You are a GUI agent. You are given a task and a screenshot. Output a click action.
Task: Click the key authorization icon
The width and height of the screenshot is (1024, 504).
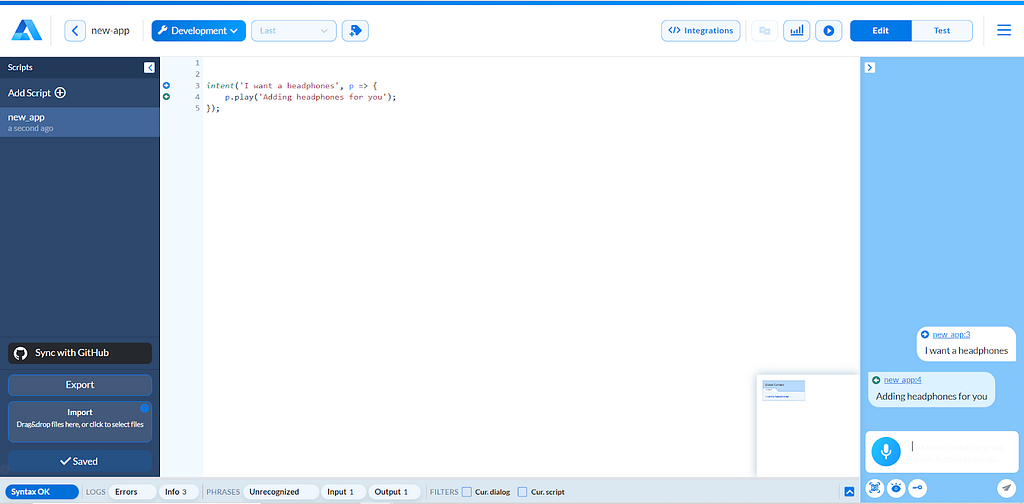coord(918,488)
